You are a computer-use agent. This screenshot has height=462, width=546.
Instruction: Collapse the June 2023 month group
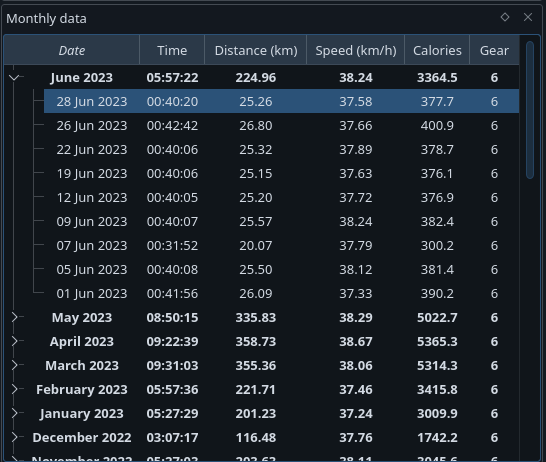point(14,78)
